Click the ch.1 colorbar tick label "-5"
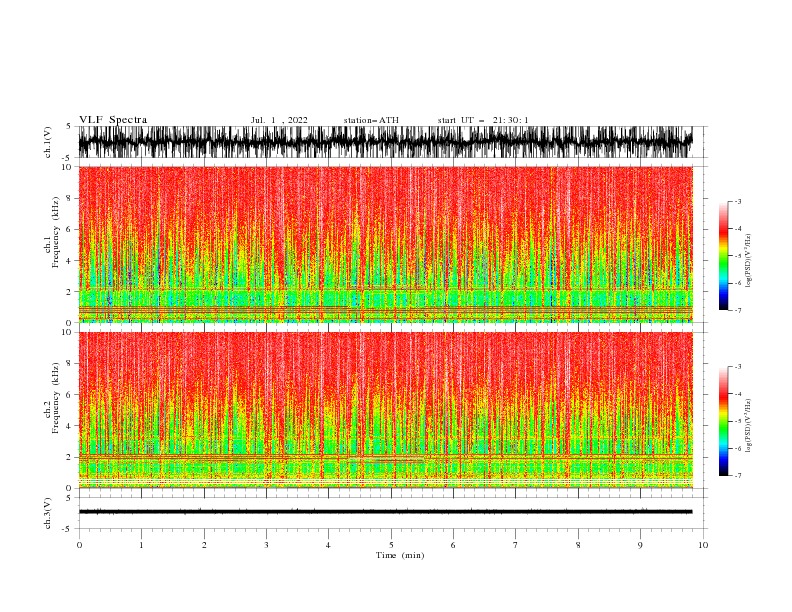The image size is (792, 612). (x=738, y=256)
